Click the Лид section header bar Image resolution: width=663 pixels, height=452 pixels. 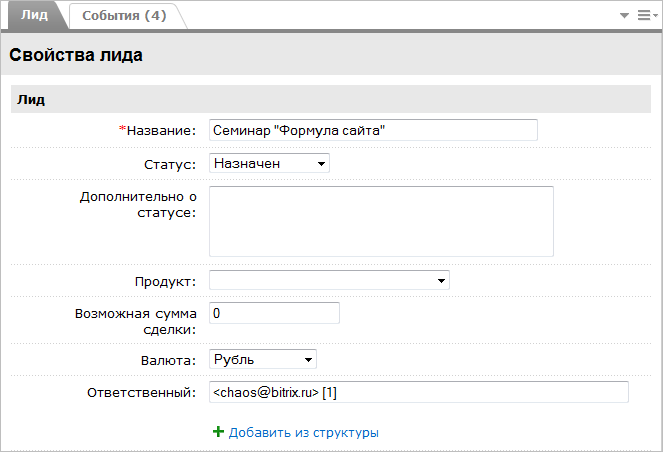tap(330, 100)
